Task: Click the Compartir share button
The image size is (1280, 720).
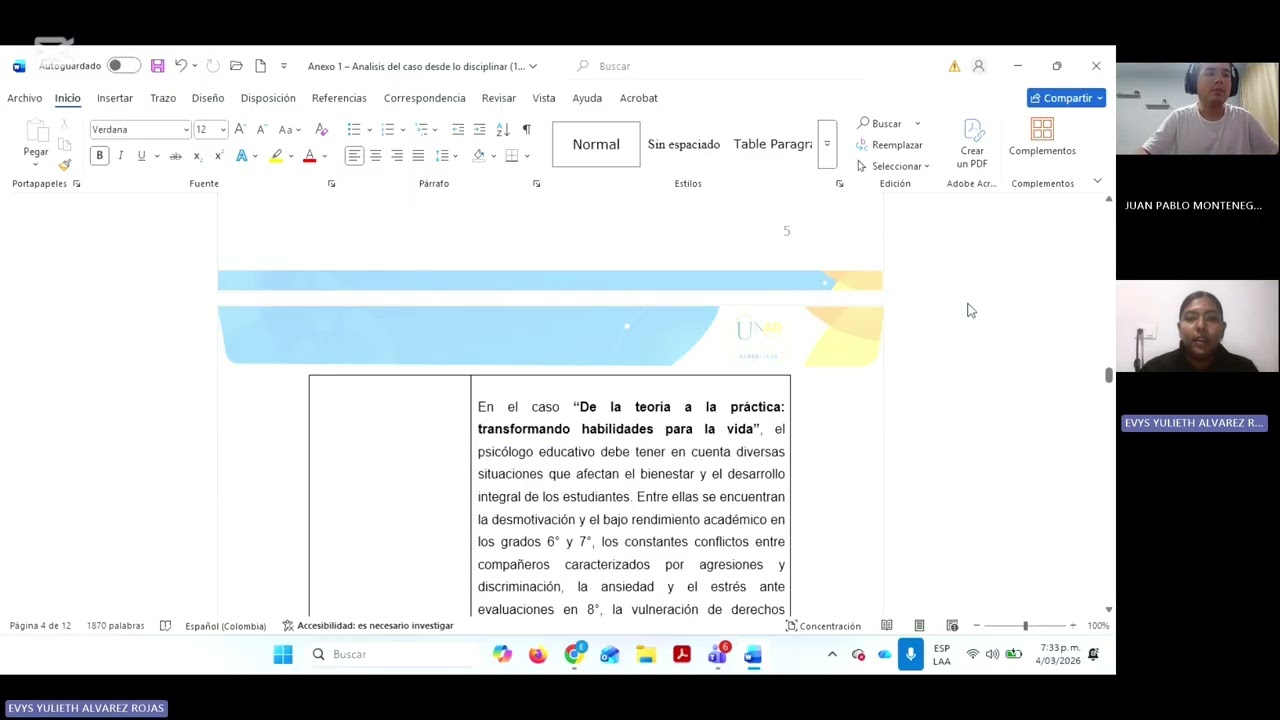Action: (1066, 98)
